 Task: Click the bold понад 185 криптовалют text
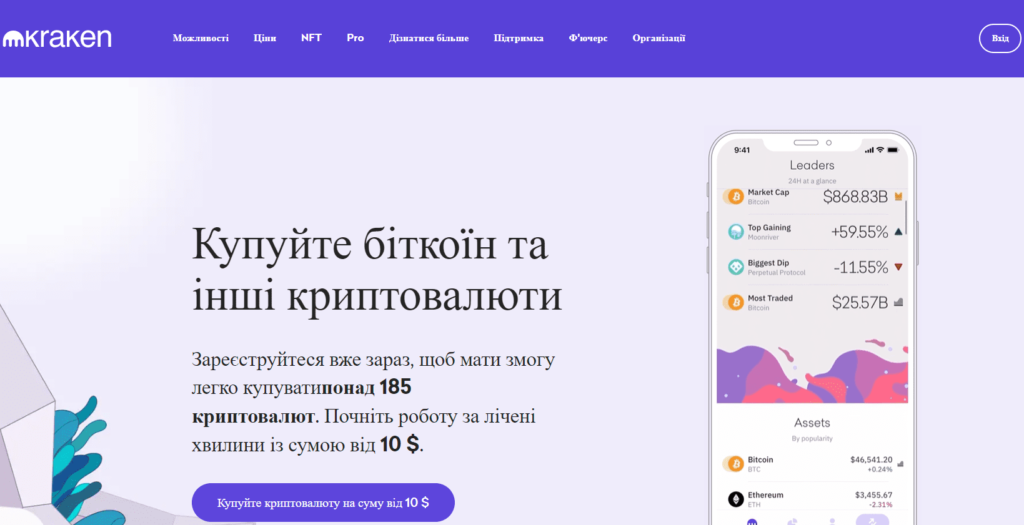coord(301,402)
